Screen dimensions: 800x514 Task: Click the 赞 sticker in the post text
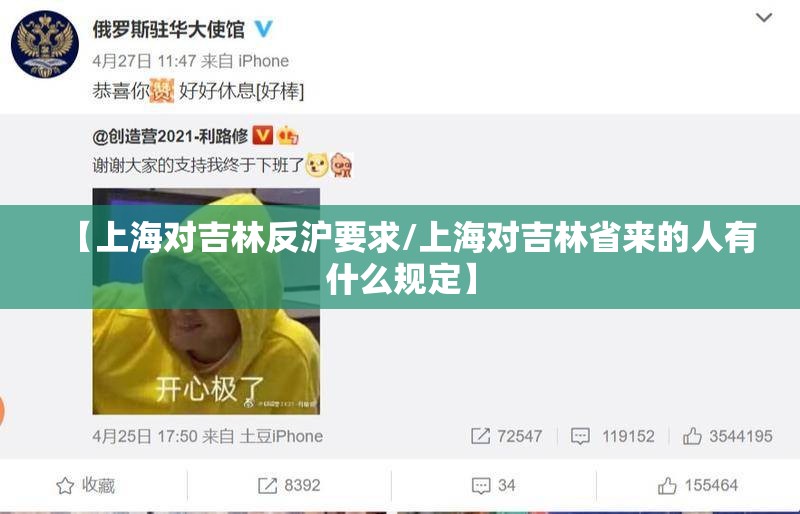click(x=162, y=91)
